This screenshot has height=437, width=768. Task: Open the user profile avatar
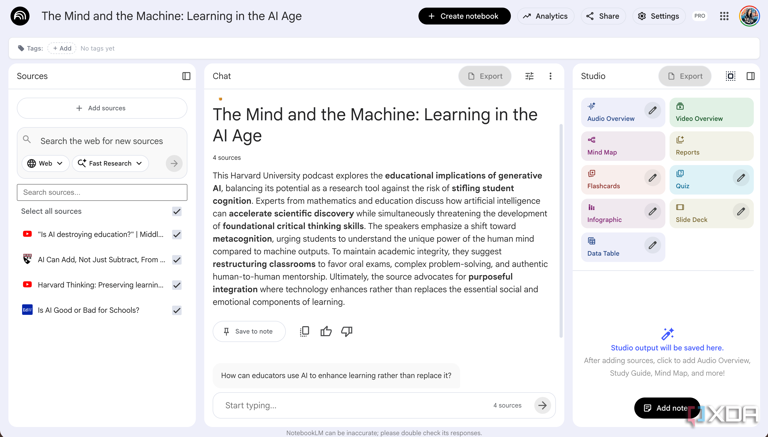point(749,16)
